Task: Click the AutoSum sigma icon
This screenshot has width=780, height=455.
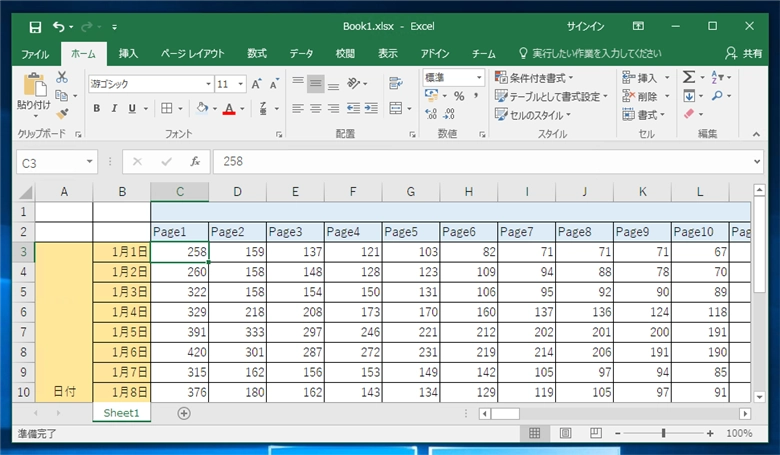Action: click(x=688, y=77)
